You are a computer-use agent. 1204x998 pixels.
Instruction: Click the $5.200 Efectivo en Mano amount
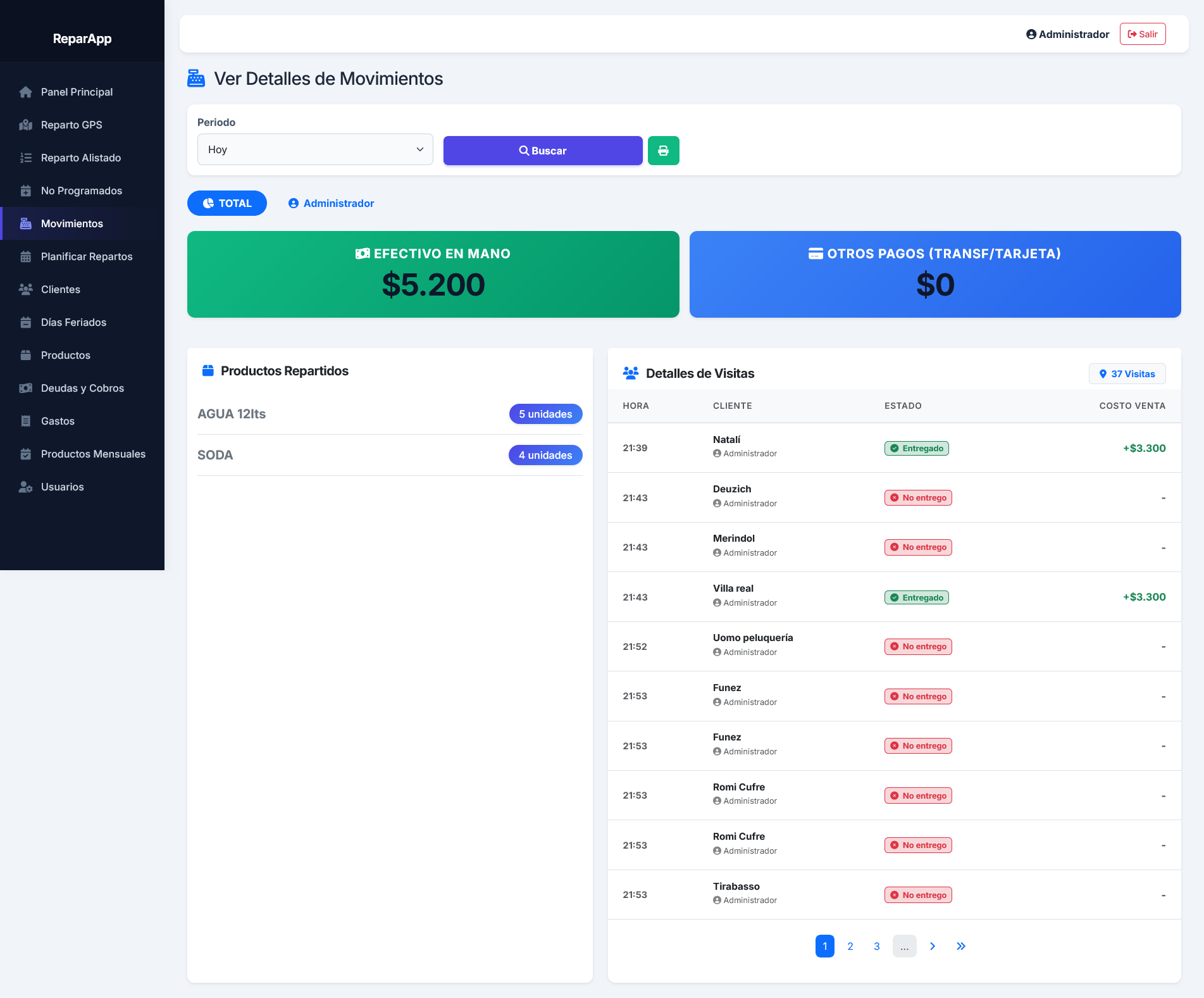coord(433,285)
